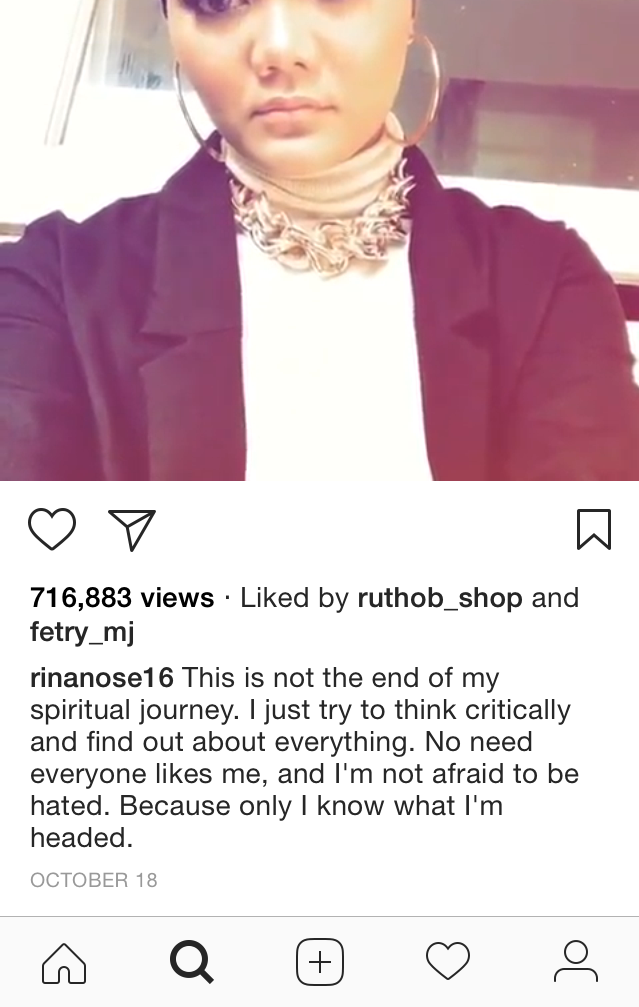Tap the caption text about spiritual journey

pos(304,758)
